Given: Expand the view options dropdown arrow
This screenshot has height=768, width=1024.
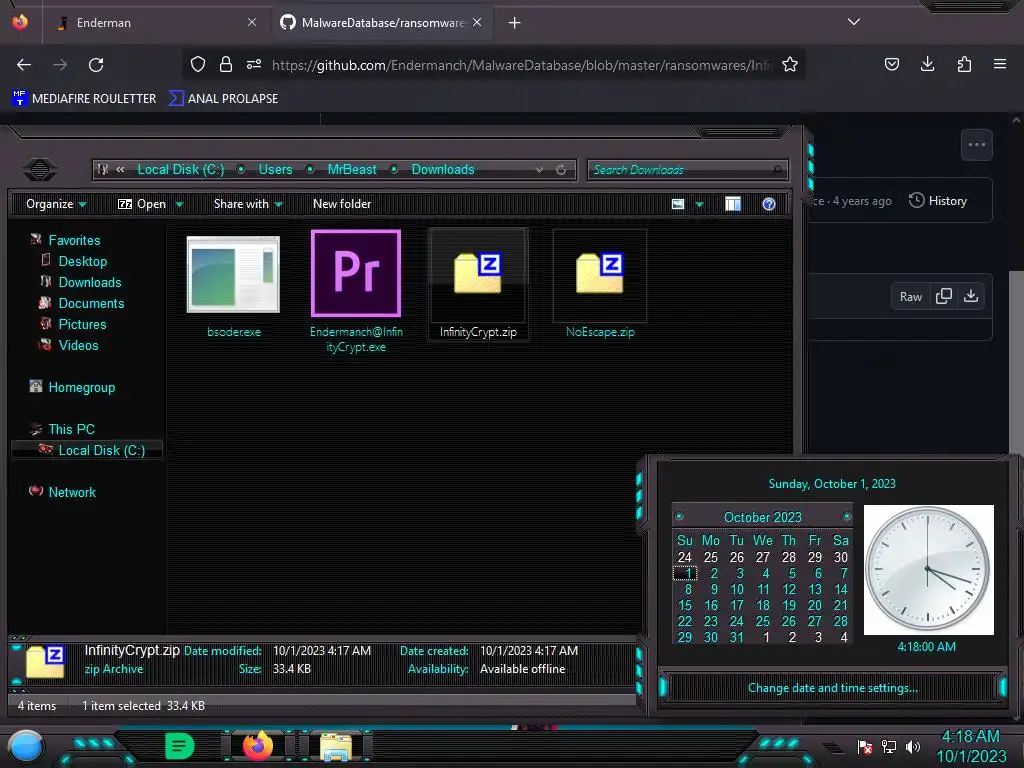Looking at the screenshot, I should pos(699,204).
